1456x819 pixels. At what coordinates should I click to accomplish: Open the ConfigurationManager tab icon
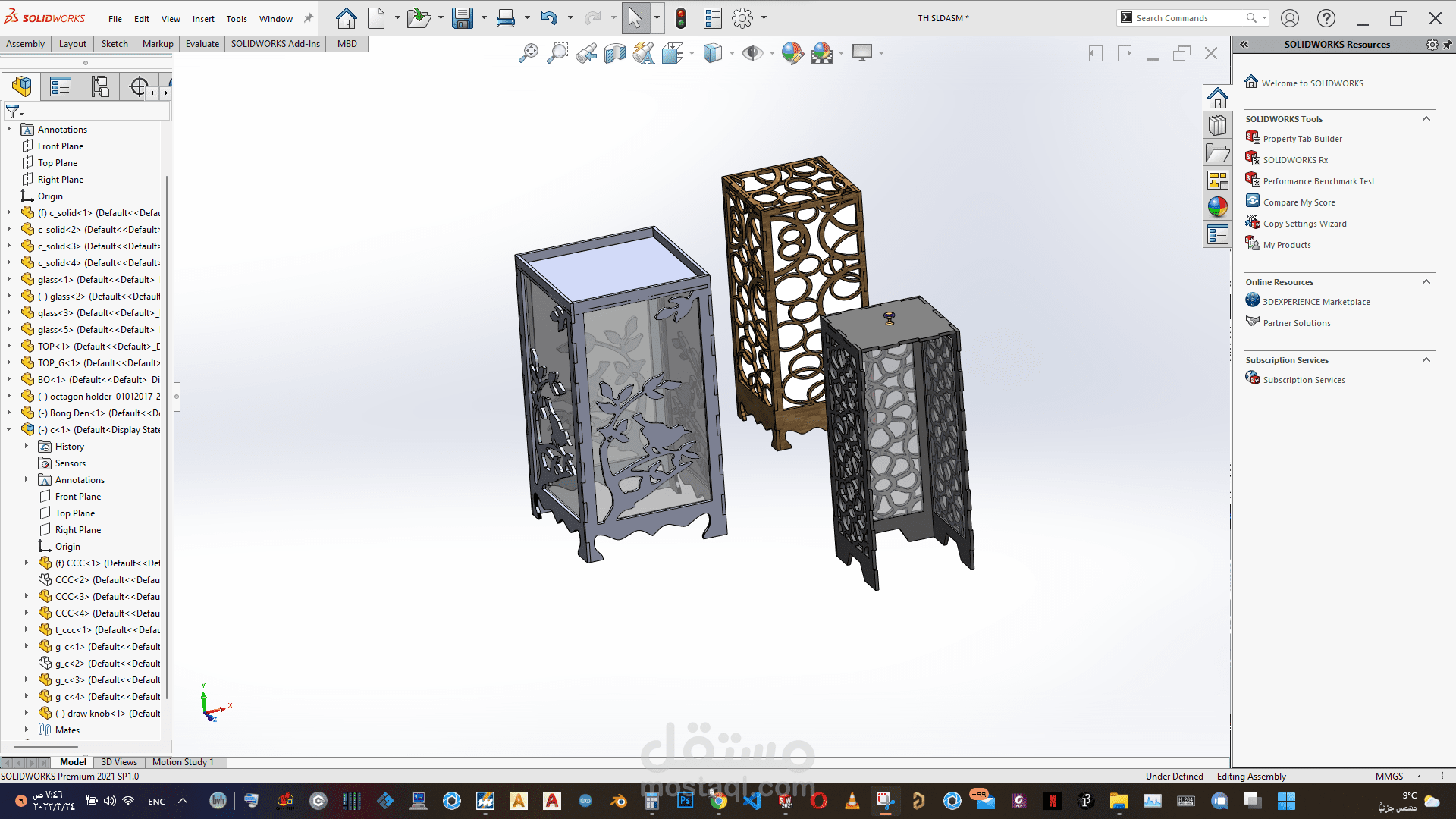coord(100,86)
